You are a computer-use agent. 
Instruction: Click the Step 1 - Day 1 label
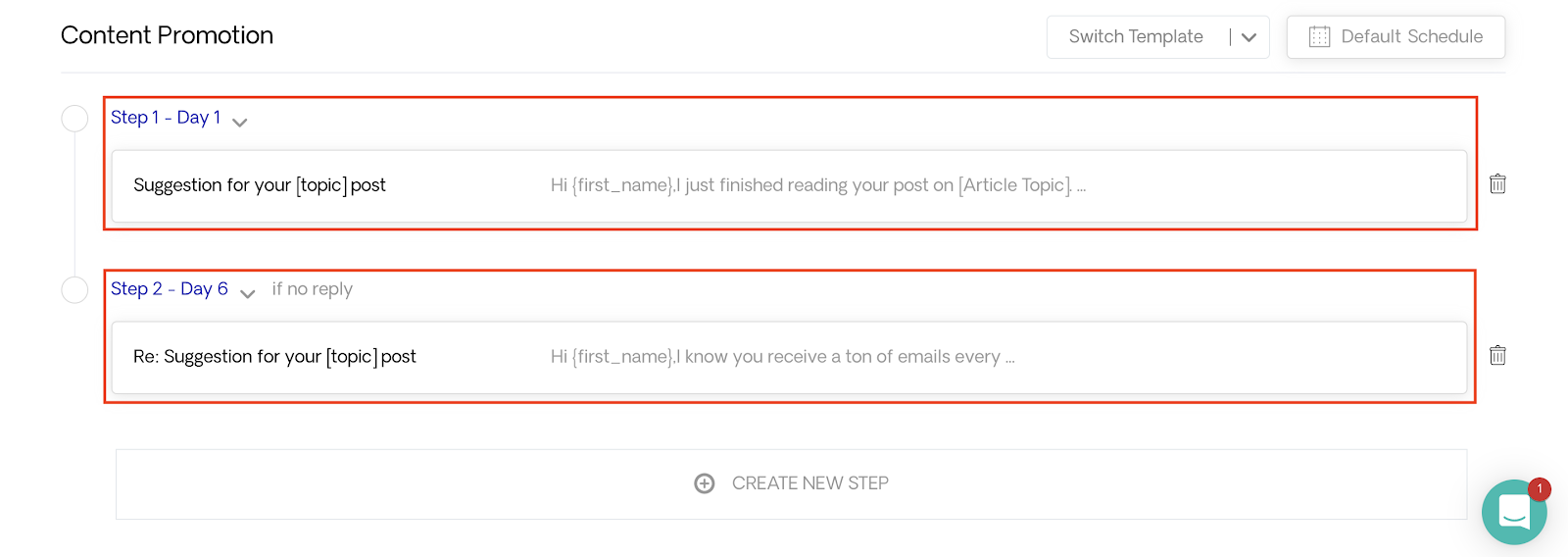[x=166, y=118]
